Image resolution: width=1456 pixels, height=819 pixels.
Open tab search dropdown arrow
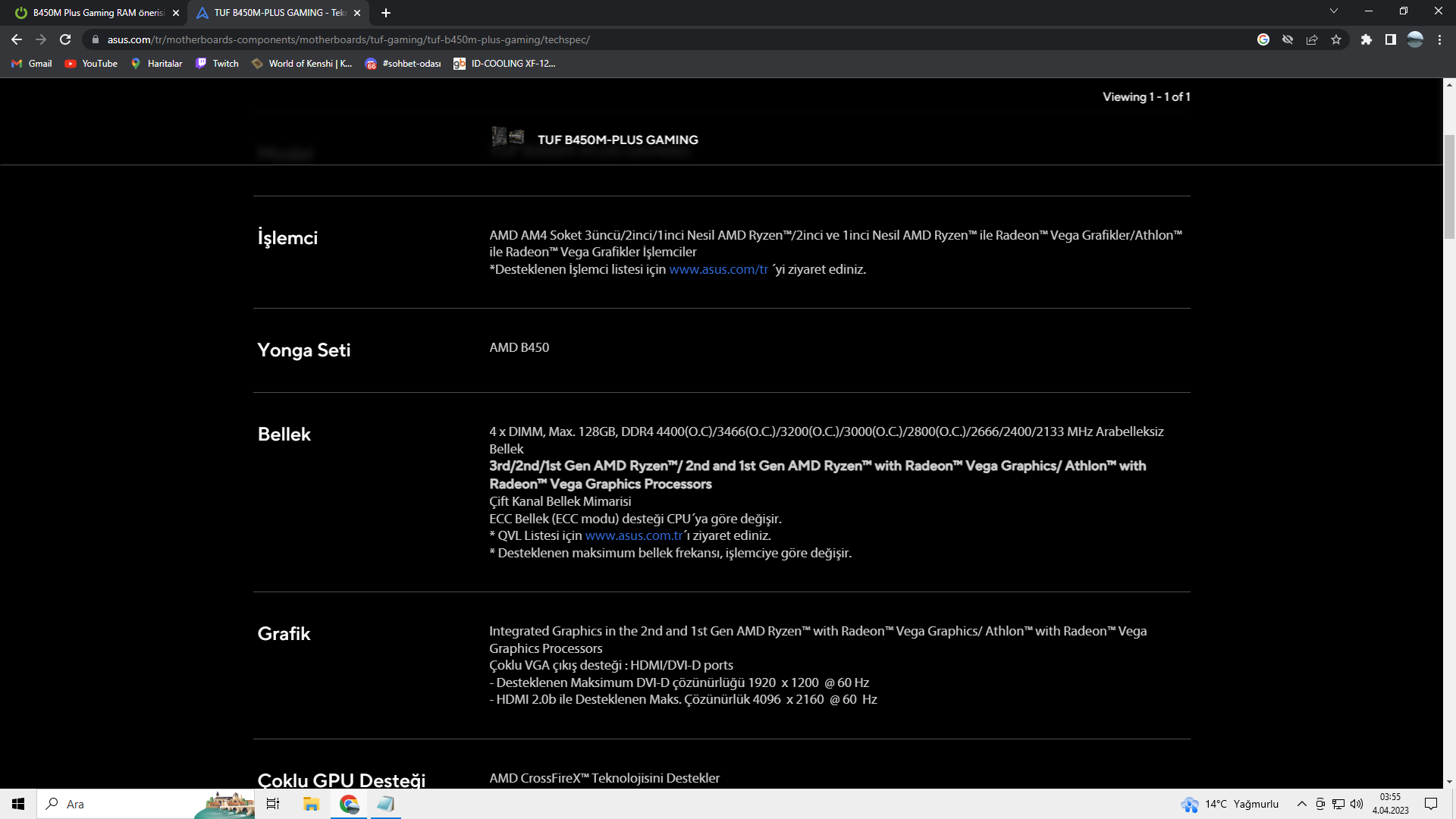point(1334,11)
